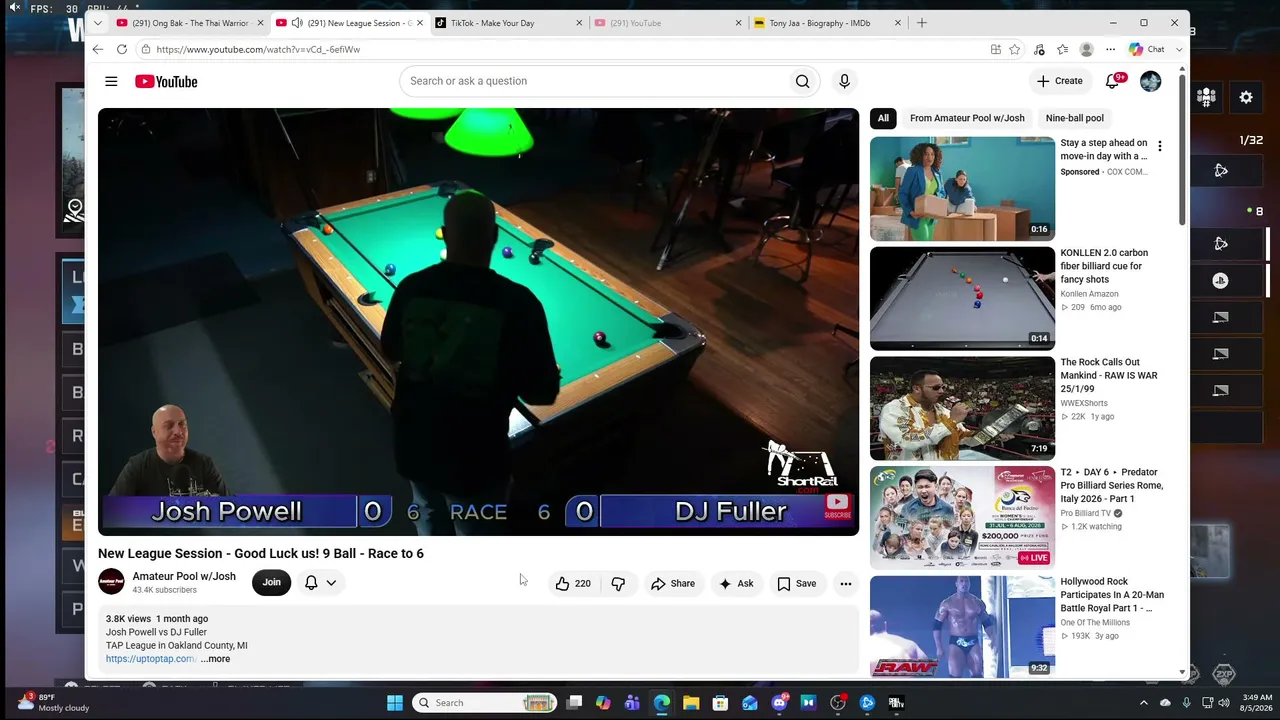The height and width of the screenshot is (720, 1280).
Task: Click the Windows taskbar search box
Action: 483,703
